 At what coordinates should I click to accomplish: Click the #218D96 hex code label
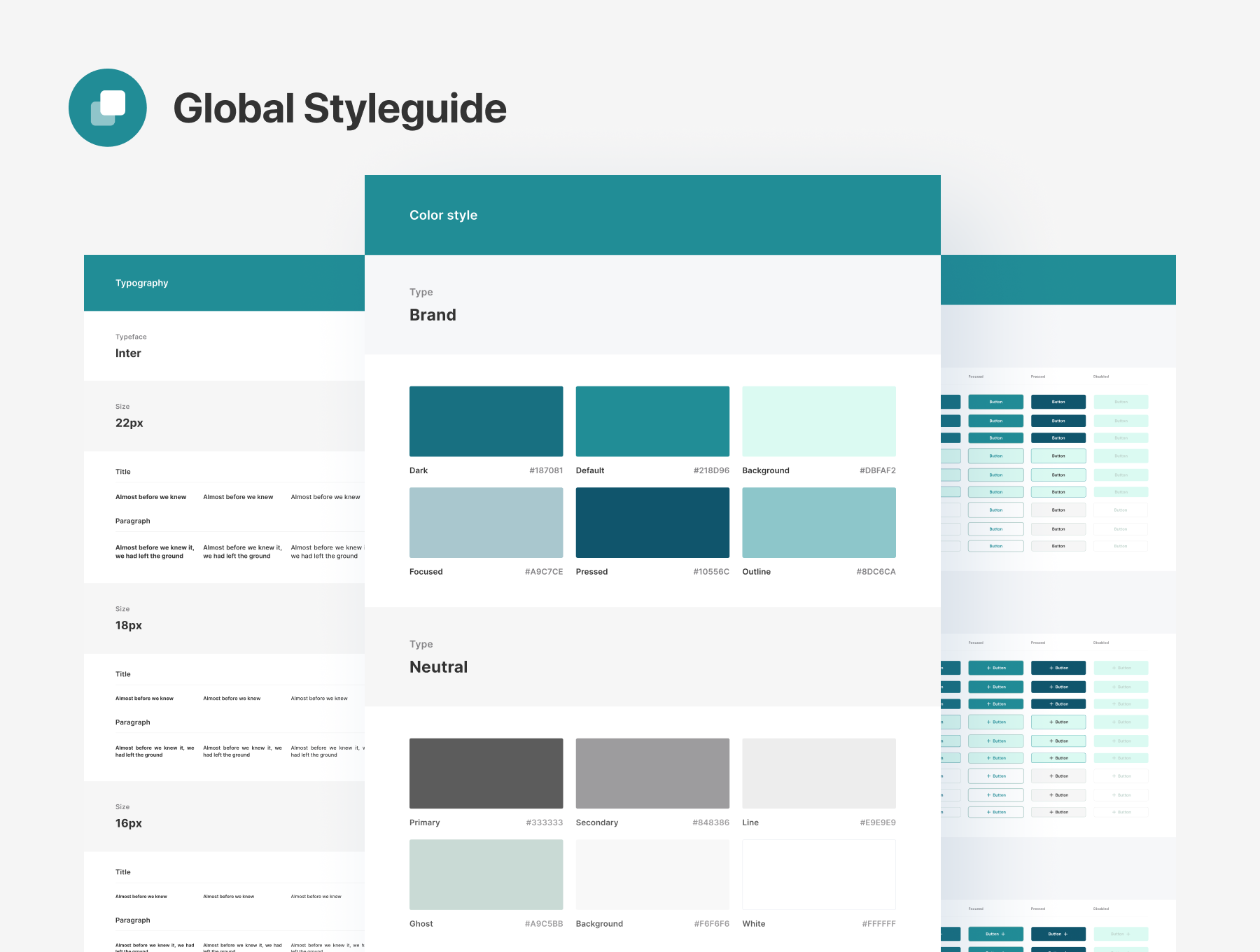[x=711, y=470]
